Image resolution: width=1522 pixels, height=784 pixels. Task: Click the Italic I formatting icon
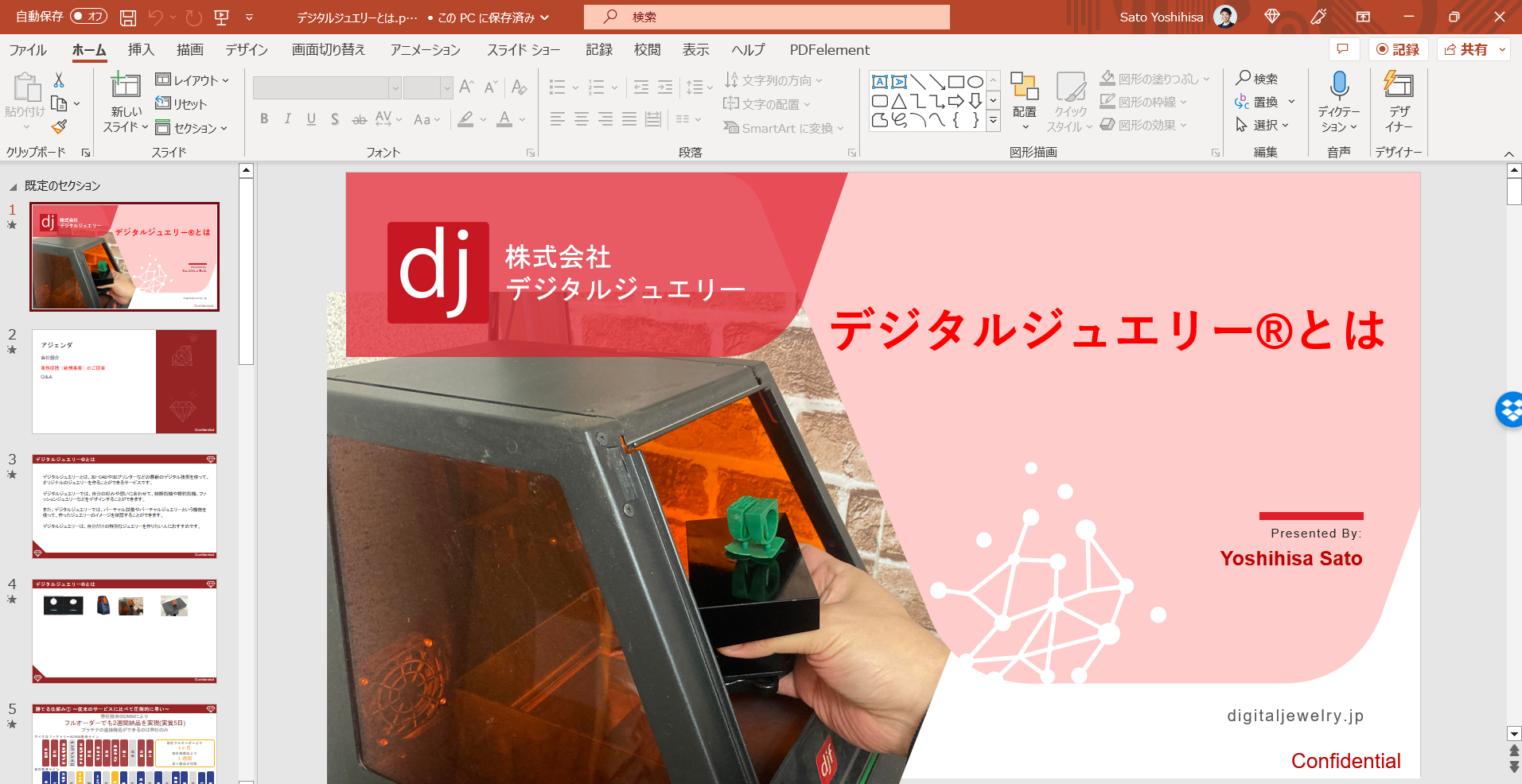pos(287,119)
